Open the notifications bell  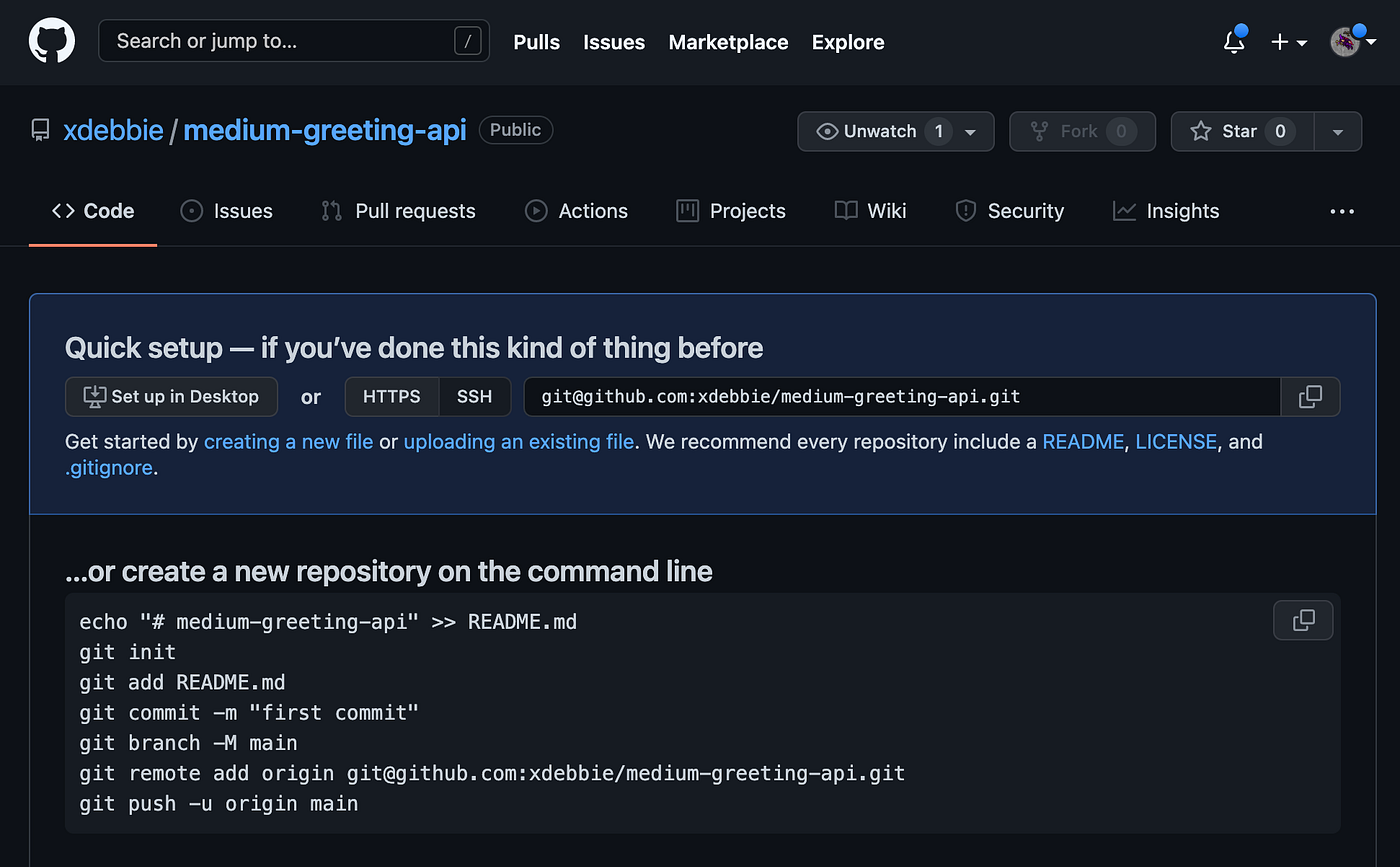pyautogui.click(x=1235, y=42)
